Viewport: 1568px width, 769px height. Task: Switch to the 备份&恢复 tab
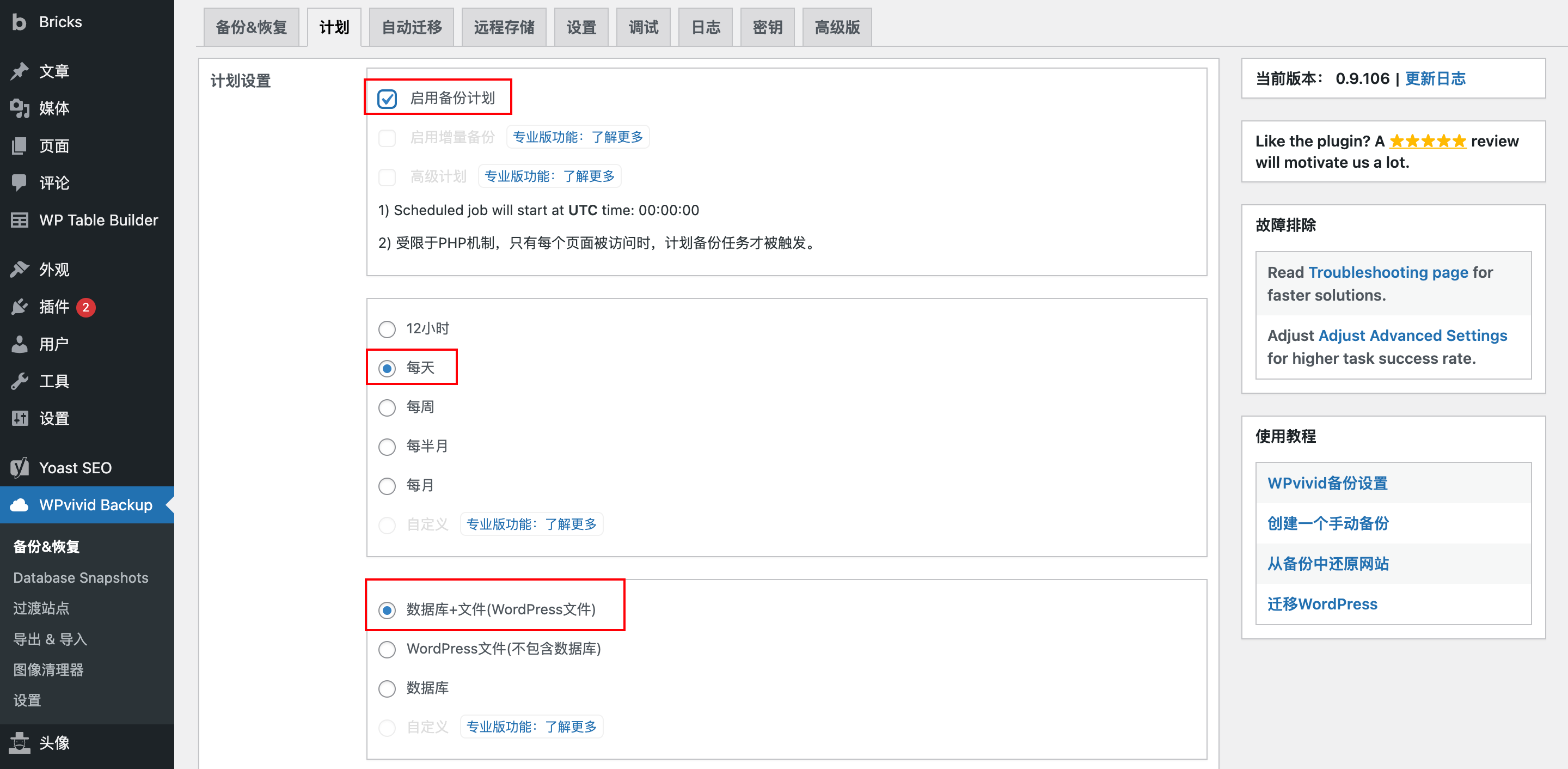[252, 27]
